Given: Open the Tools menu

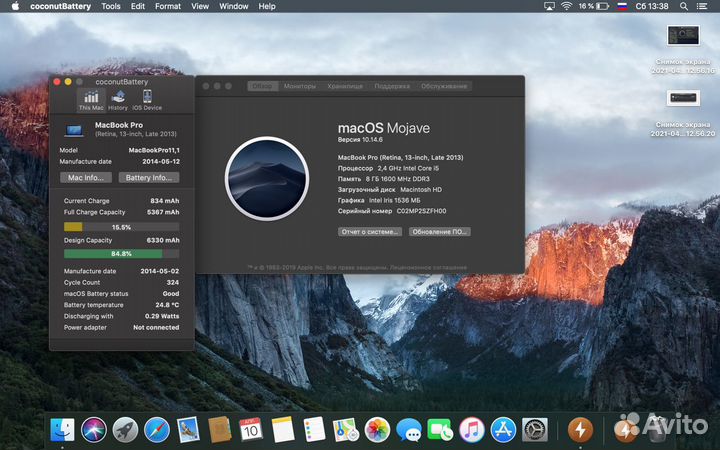Looking at the screenshot, I should (111, 6).
